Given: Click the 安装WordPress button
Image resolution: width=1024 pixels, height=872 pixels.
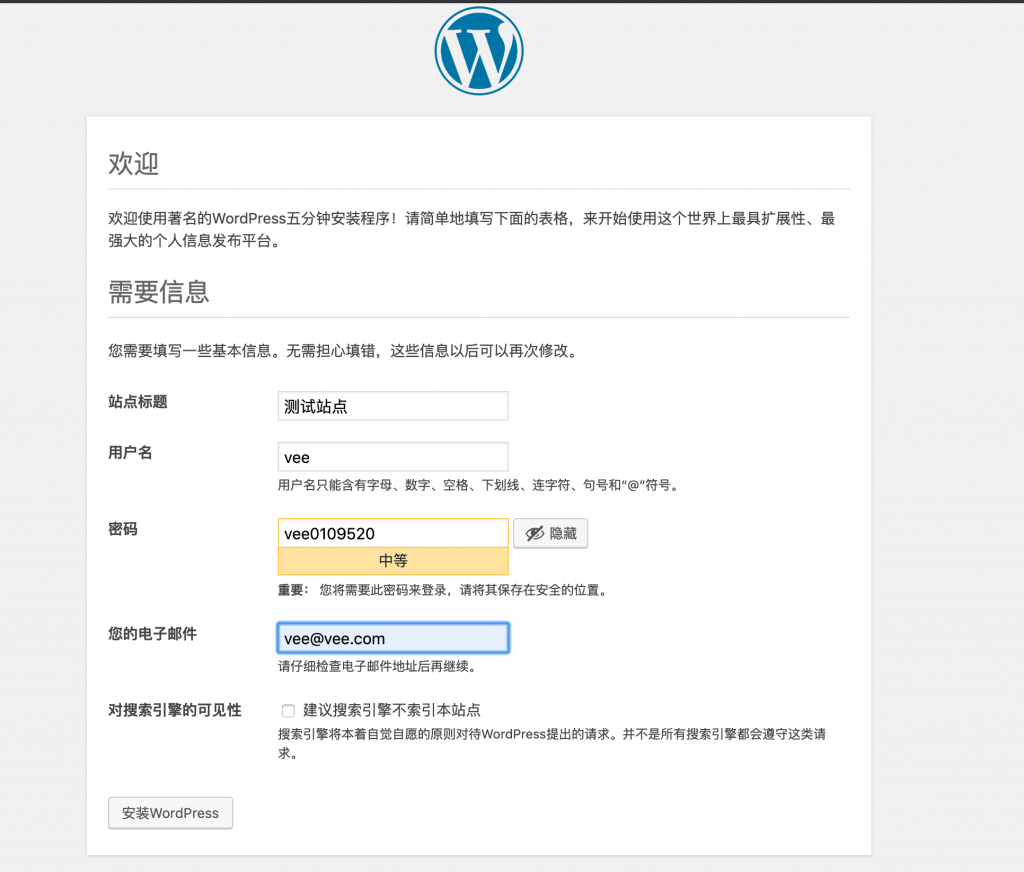Looking at the screenshot, I should click(170, 813).
